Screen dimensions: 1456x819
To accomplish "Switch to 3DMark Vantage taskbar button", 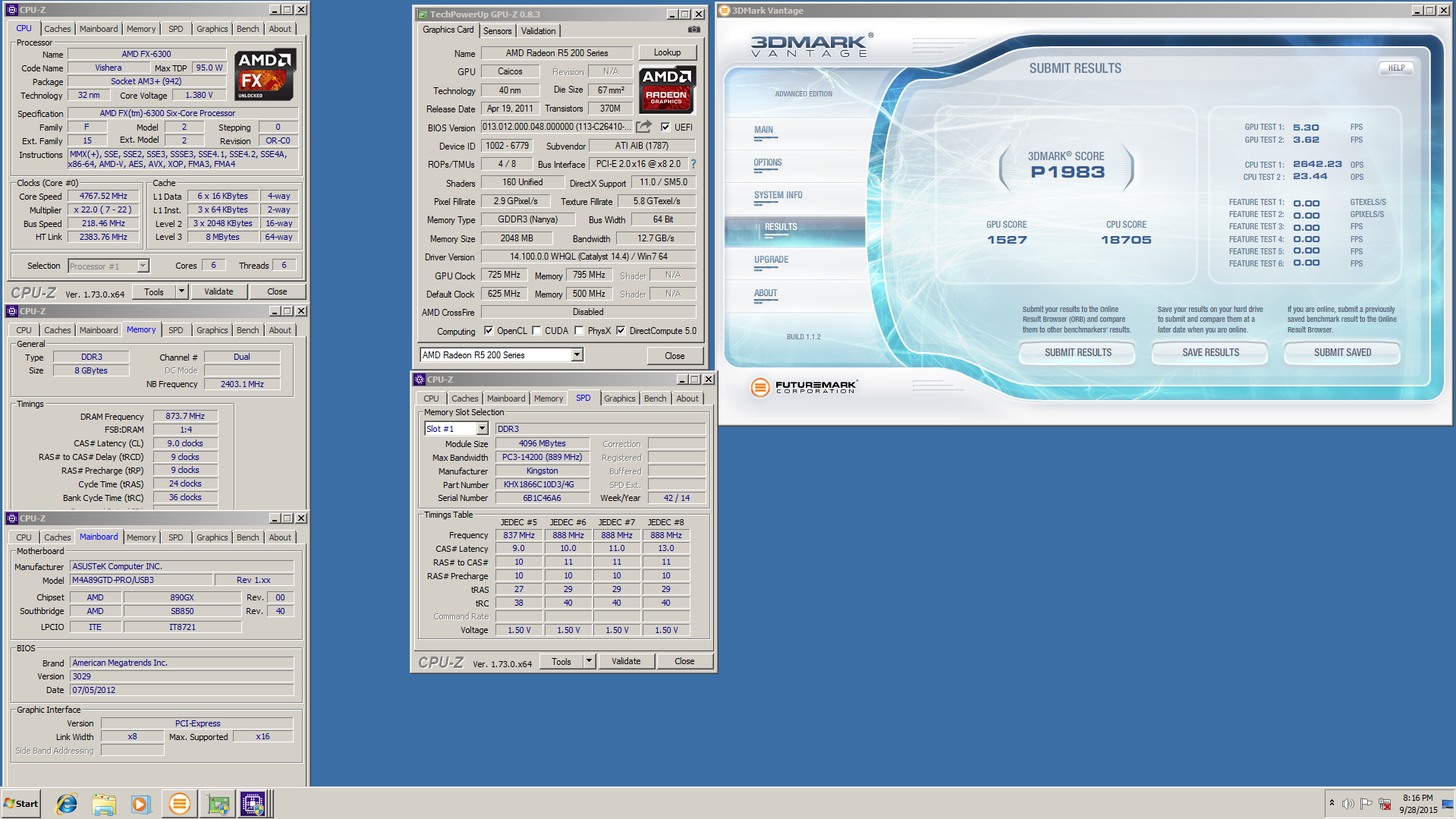I will (x=179, y=804).
